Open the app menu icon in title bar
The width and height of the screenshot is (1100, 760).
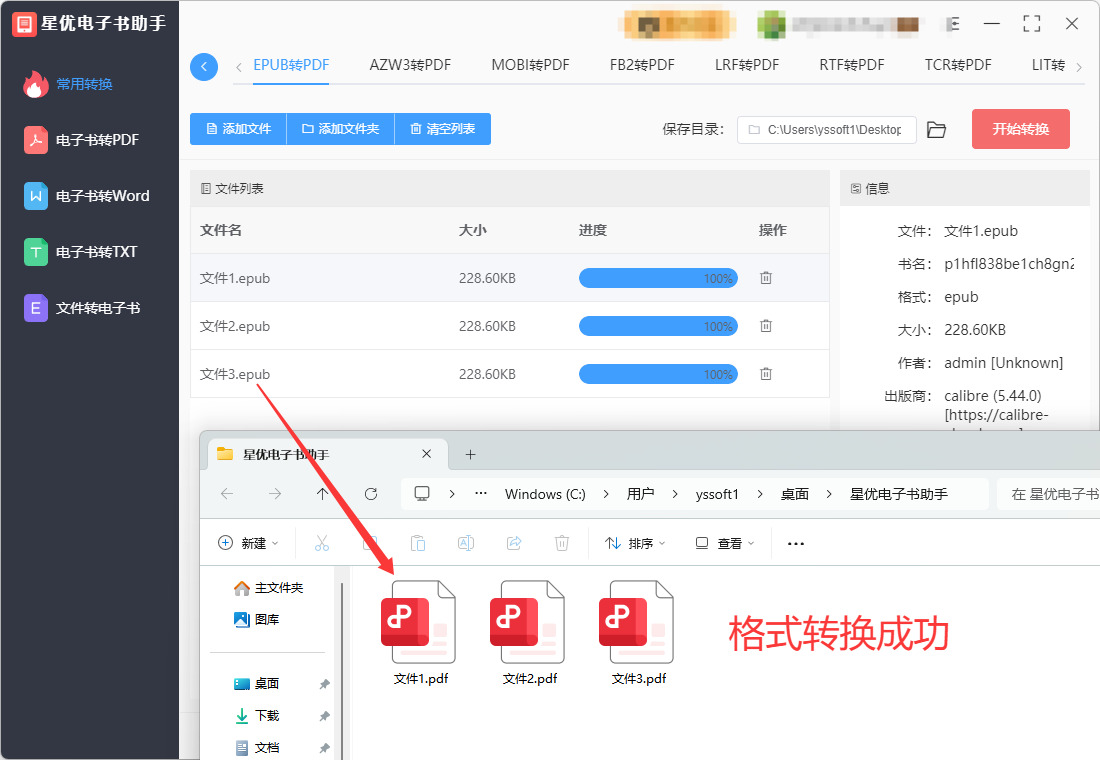click(x=952, y=25)
